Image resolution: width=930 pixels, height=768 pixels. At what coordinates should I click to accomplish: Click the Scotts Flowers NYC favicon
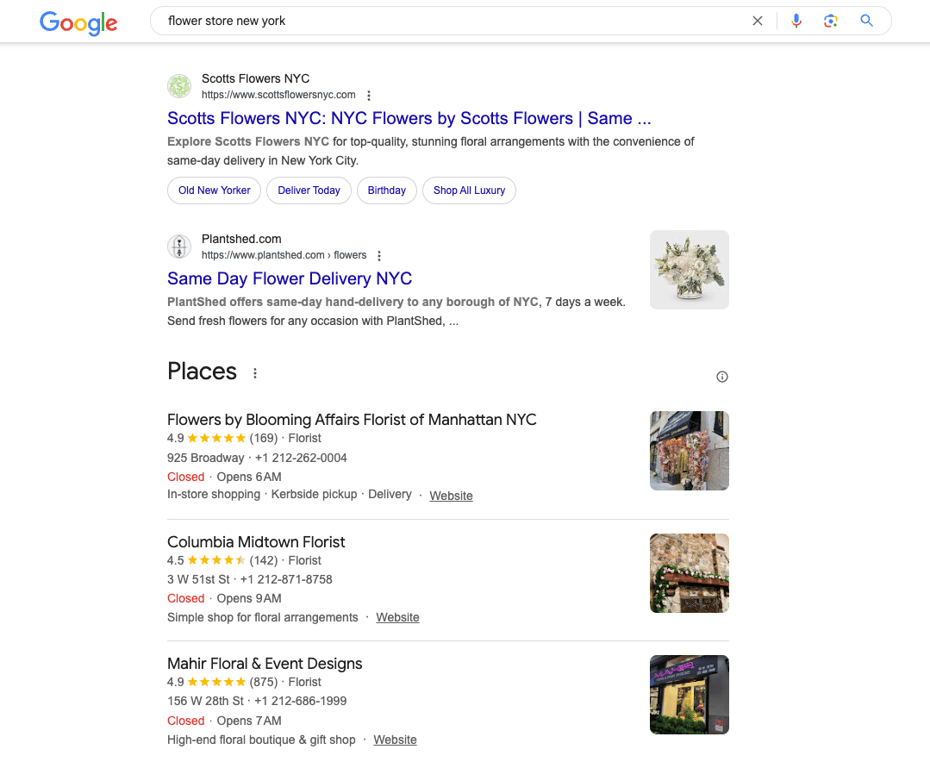(x=179, y=86)
